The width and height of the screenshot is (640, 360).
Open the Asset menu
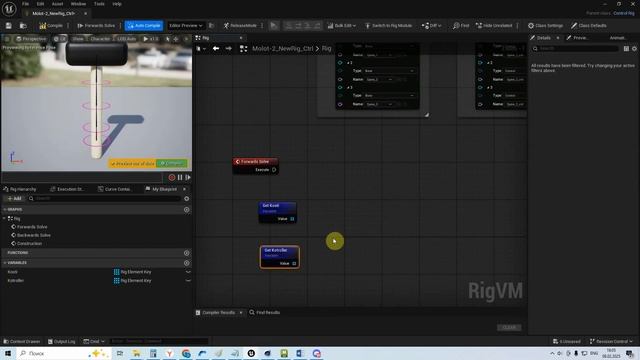click(x=57, y=4)
